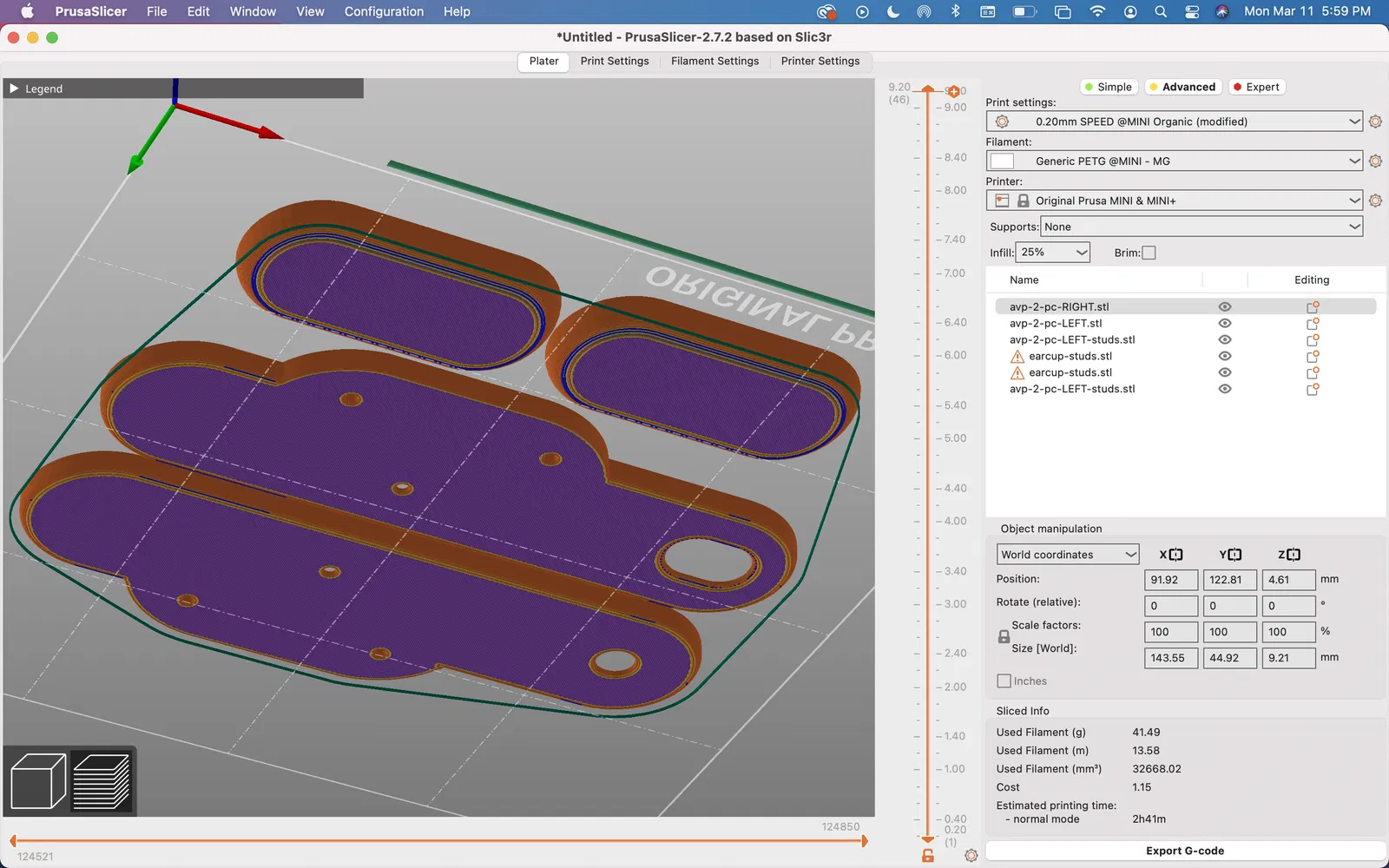Hide avp-2-pc-LEFT.stl using the eye icon

point(1225,324)
